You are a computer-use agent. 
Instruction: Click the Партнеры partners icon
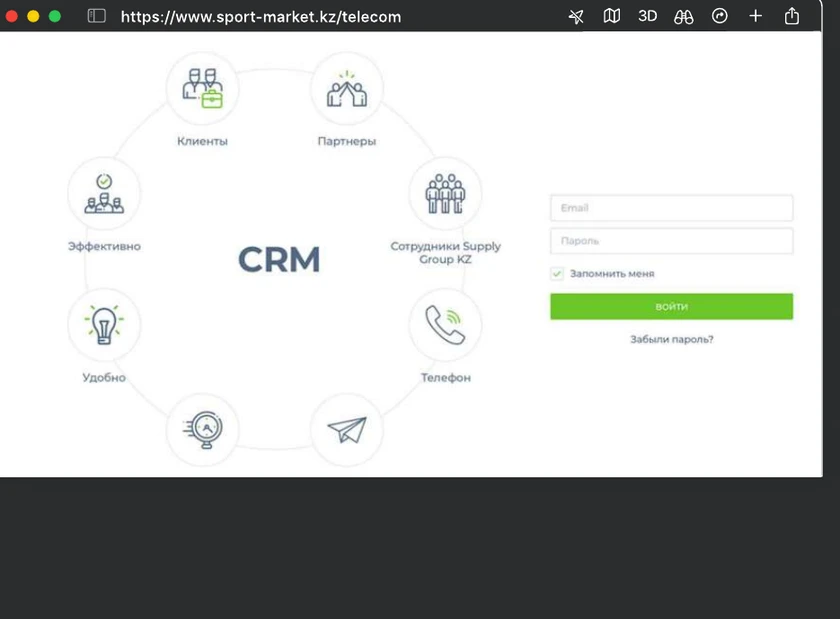coord(347,89)
